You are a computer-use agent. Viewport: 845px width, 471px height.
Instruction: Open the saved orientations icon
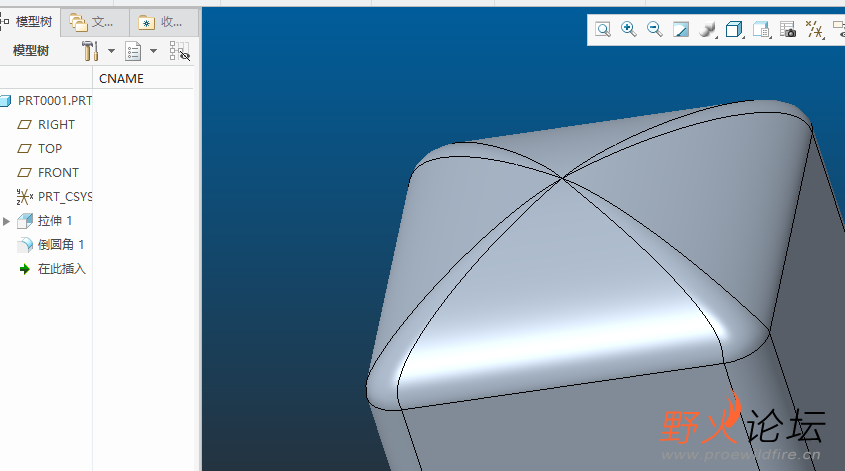761,30
